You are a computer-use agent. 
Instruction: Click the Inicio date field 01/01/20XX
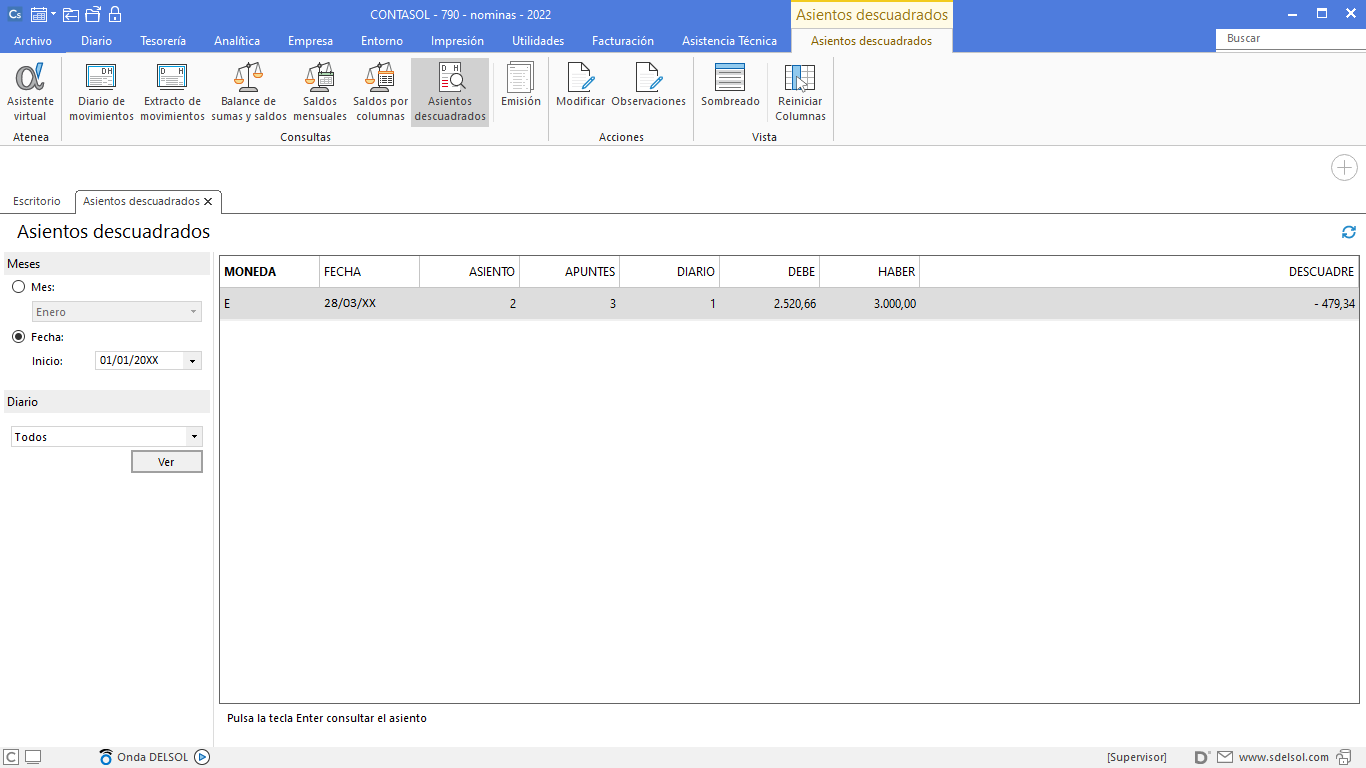coord(139,360)
